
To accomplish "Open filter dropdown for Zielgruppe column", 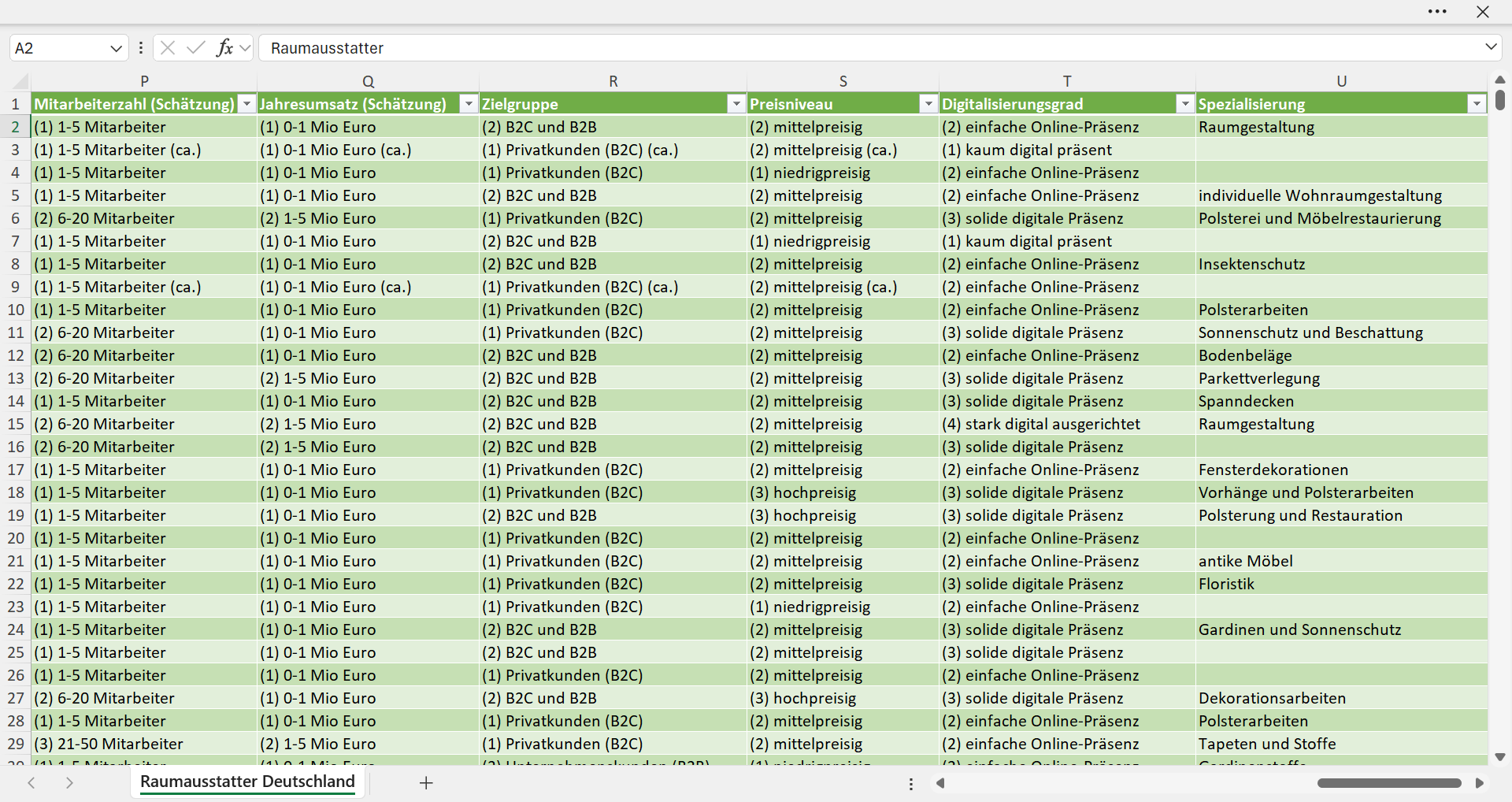I will point(736,104).
